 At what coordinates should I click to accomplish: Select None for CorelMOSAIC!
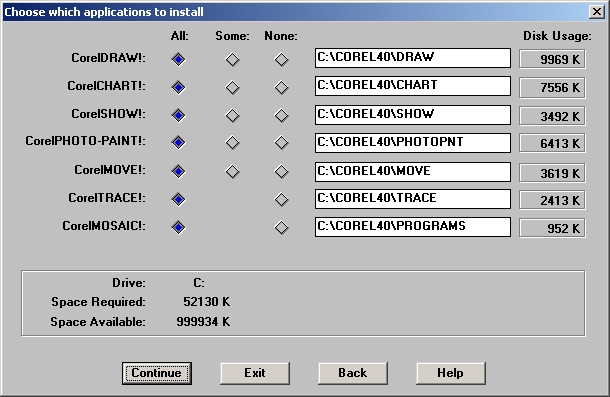tap(281, 228)
